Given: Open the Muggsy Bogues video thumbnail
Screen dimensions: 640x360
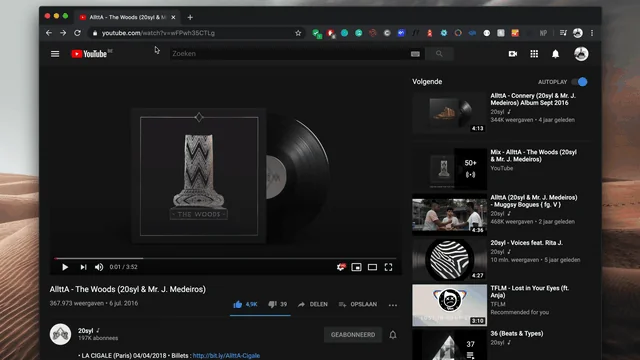Looking at the screenshot, I should point(449,215).
